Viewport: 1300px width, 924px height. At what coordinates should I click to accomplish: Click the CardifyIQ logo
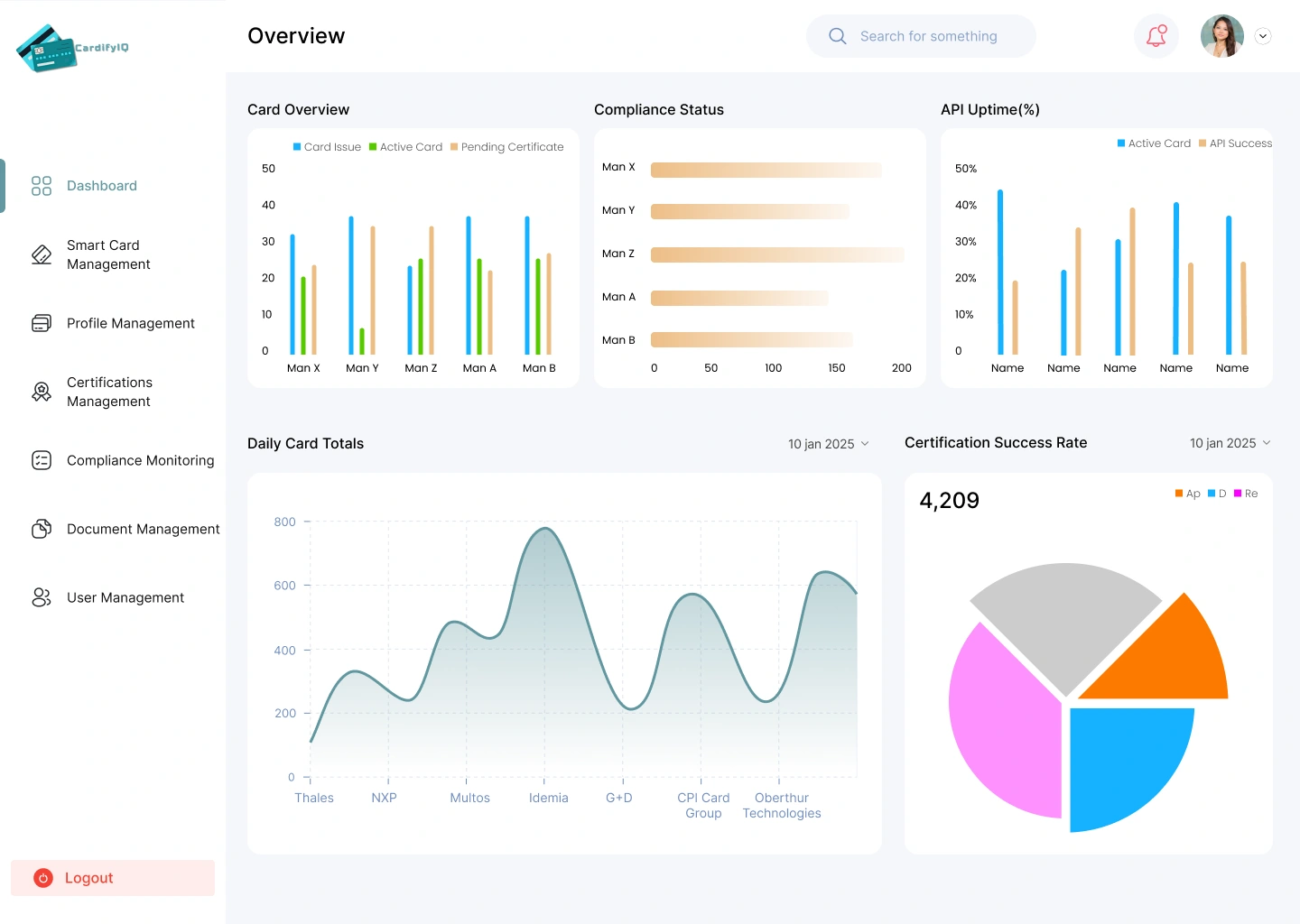click(x=72, y=48)
